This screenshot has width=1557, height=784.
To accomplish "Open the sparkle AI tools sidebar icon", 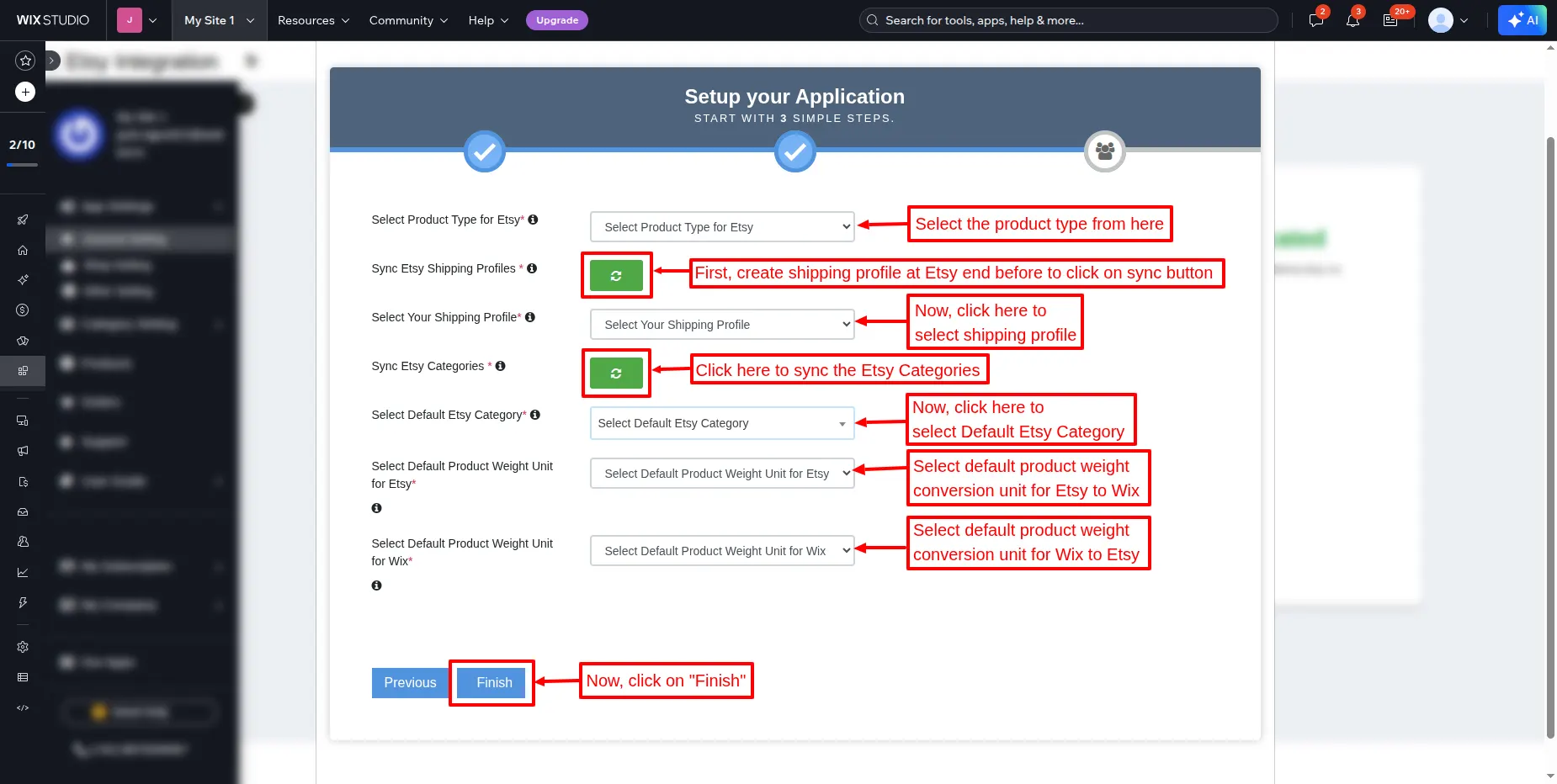I will tap(23, 280).
